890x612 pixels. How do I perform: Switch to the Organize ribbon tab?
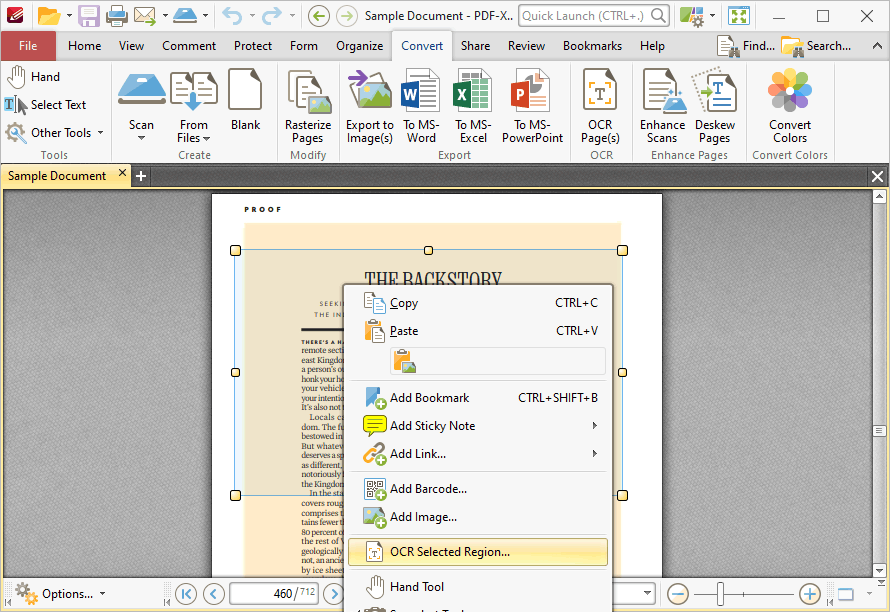[359, 46]
